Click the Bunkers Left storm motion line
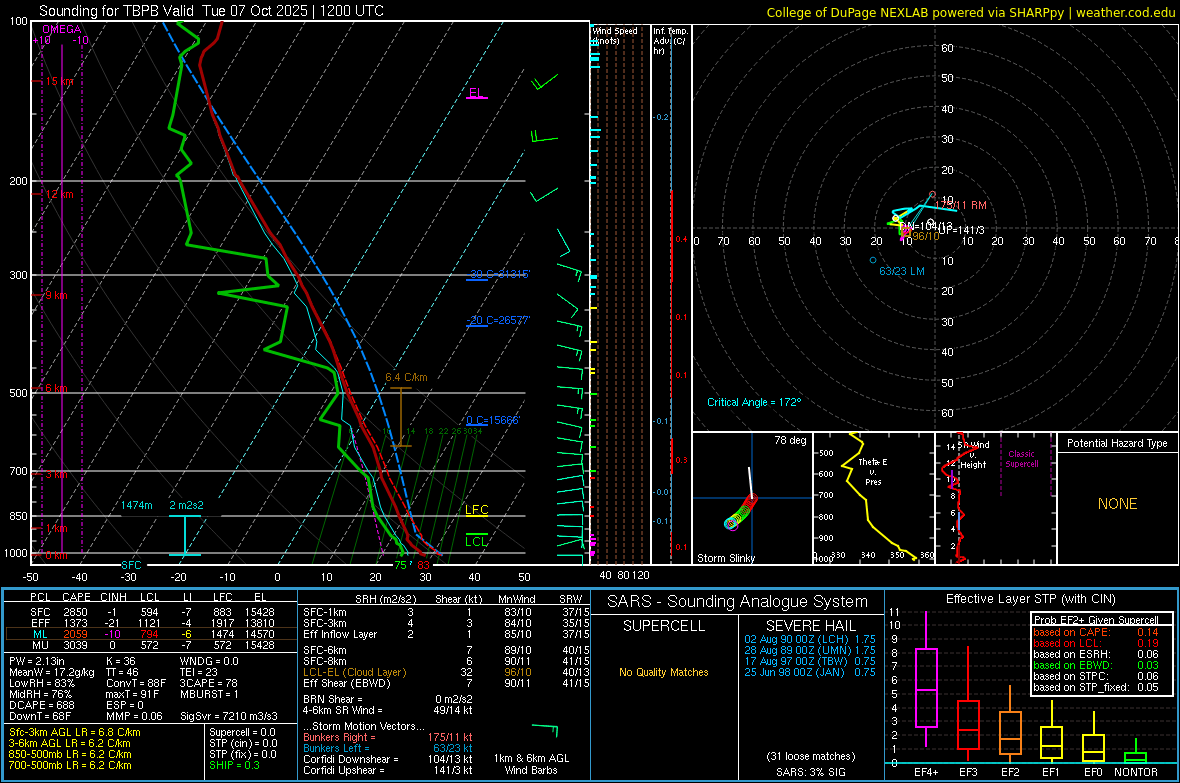Viewport: 1180px width, 783px height. pyautogui.click(x=388, y=748)
